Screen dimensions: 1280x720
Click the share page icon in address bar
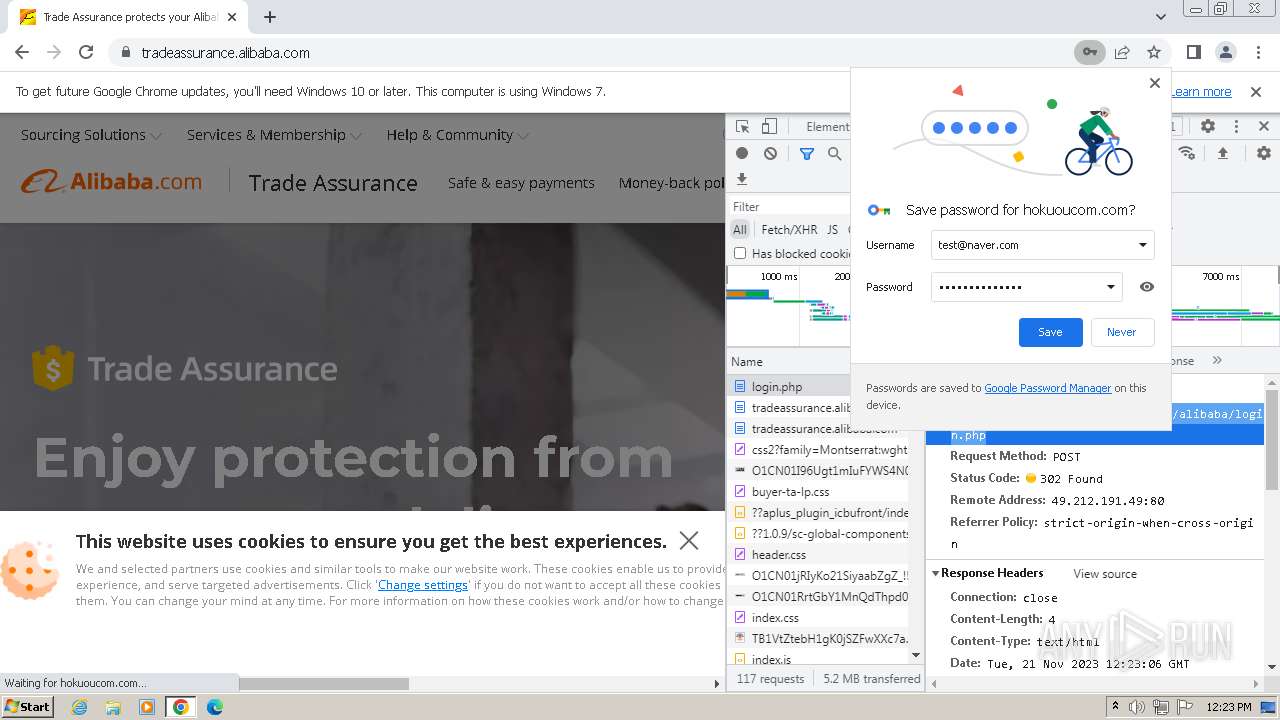pos(1122,52)
